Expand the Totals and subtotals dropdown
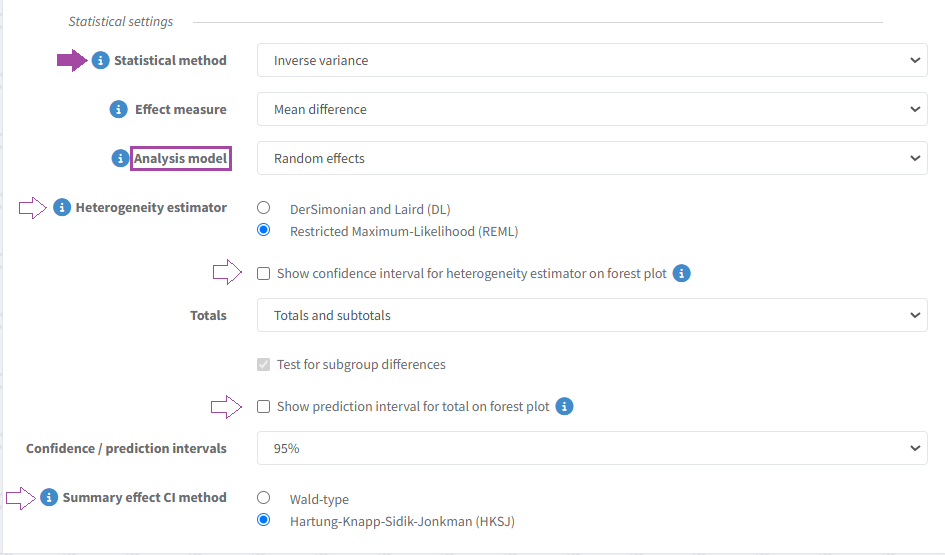 click(592, 315)
